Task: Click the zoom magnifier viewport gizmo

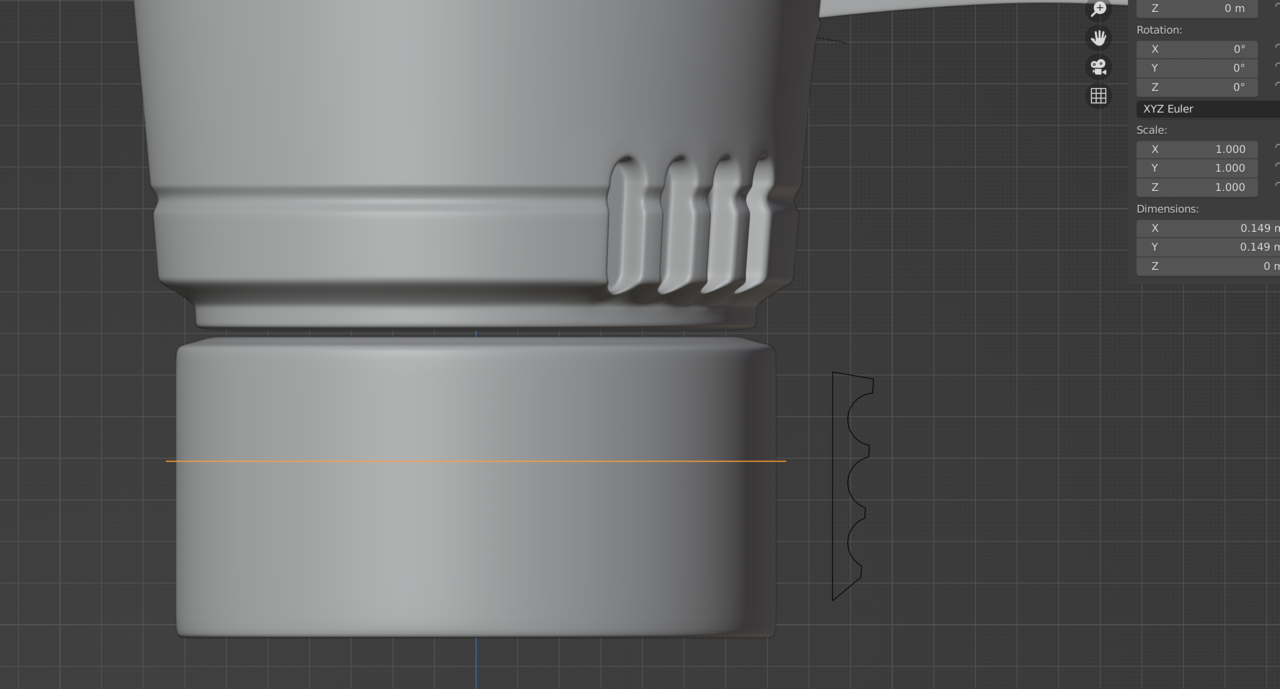Action: (1099, 9)
